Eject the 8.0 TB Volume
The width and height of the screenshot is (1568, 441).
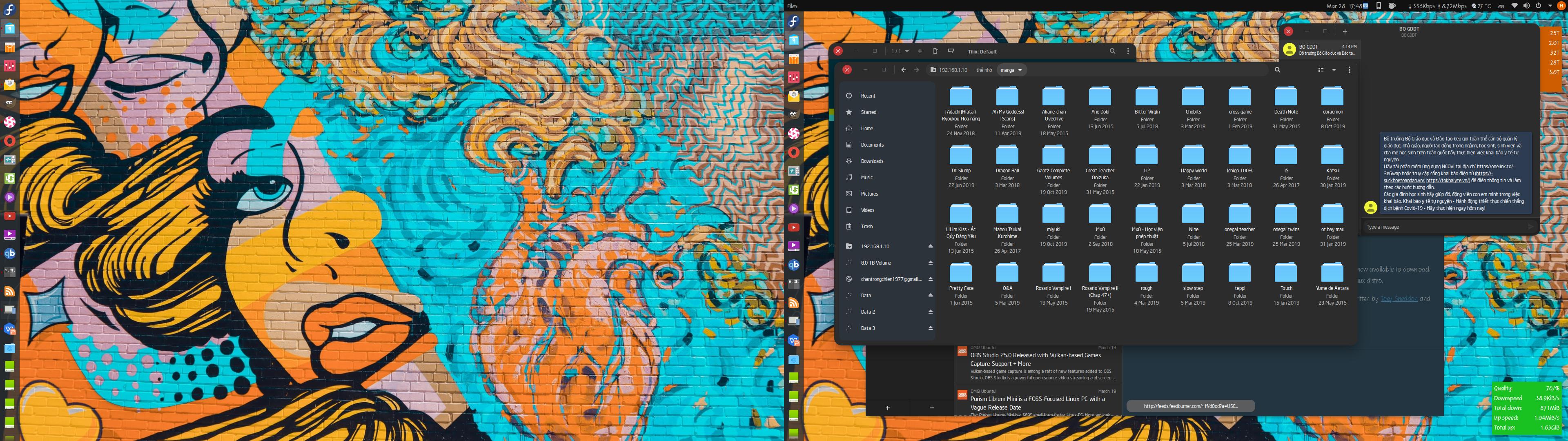pyautogui.click(x=930, y=263)
